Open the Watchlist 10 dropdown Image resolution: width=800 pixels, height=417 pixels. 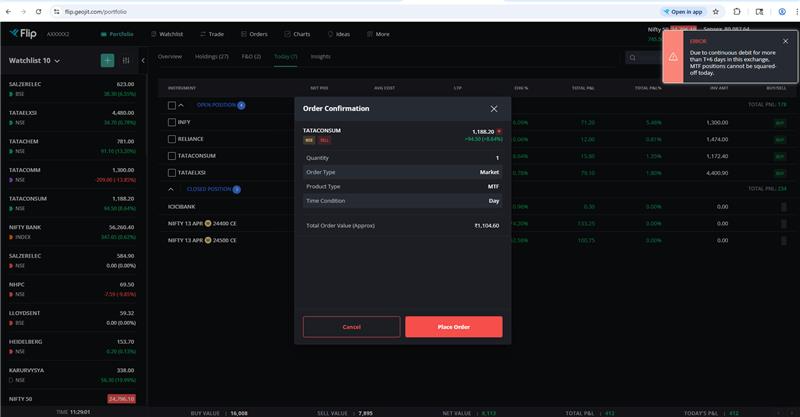pyautogui.click(x=34, y=60)
